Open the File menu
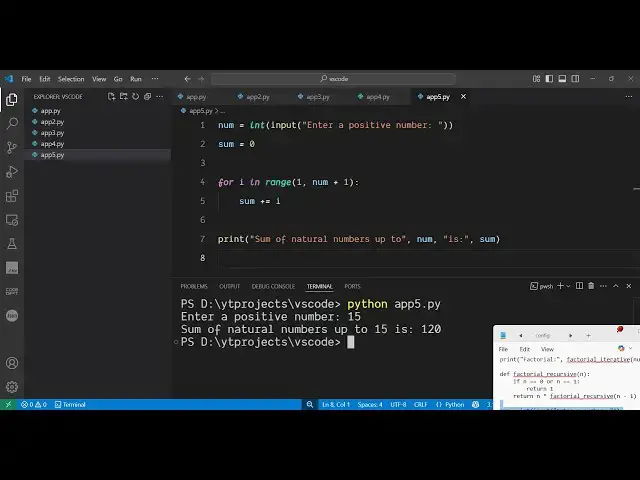640x480 pixels. 27,79
